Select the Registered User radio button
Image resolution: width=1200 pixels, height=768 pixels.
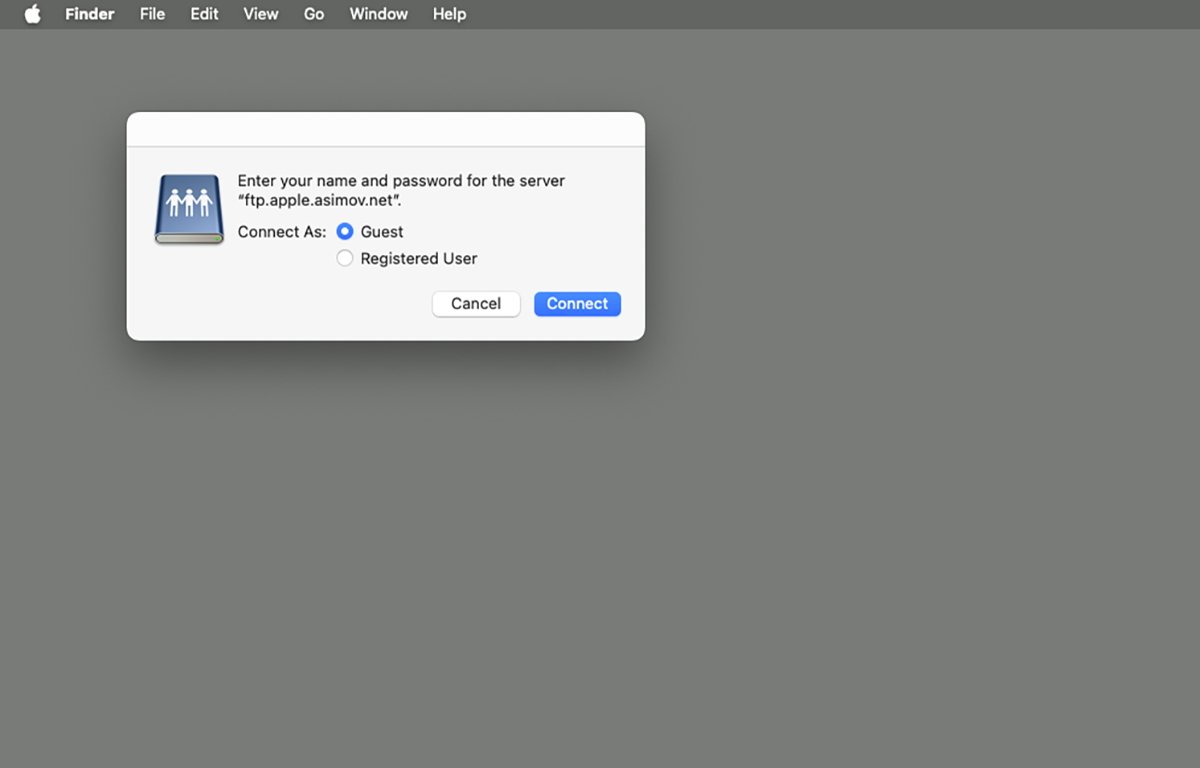(345, 258)
